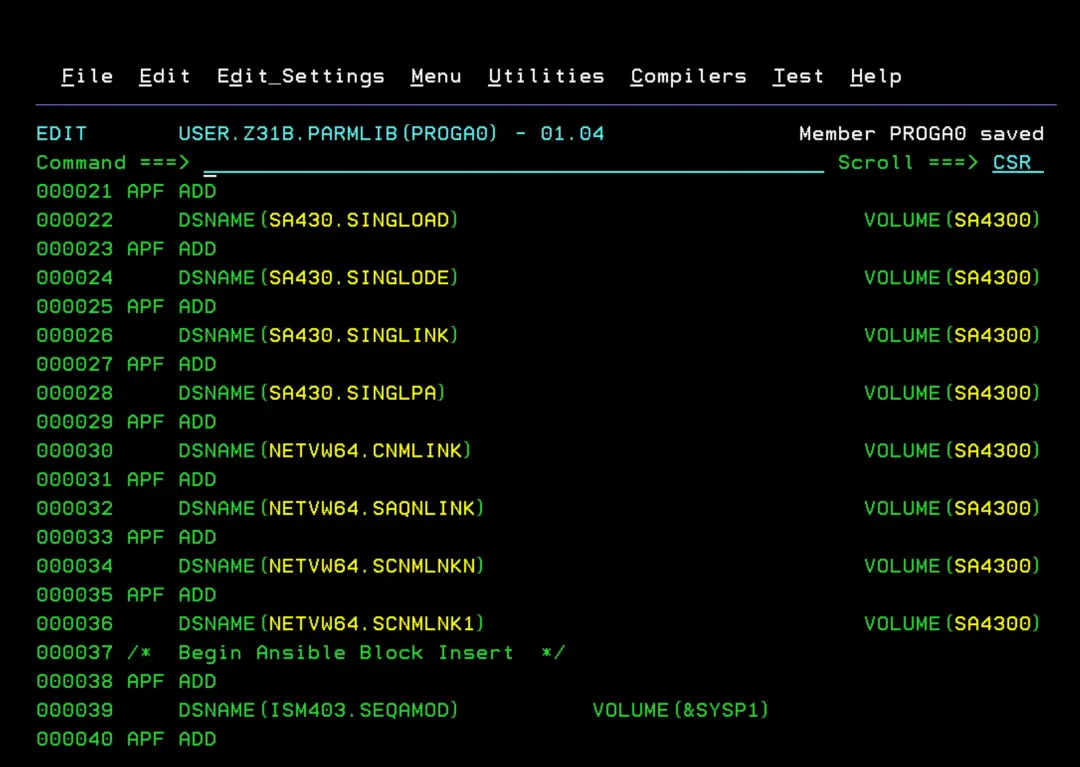Click line number 000022
Viewport: 1080px width, 767px height.
tap(74, 220)
